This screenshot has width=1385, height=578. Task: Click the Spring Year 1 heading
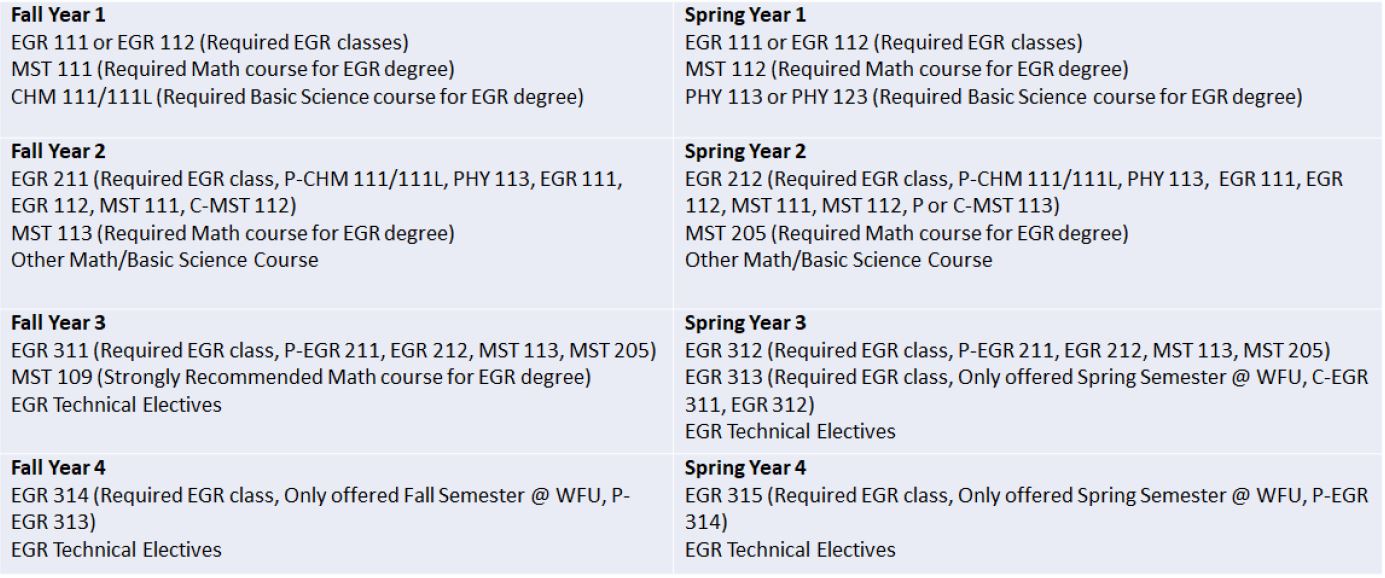pos(745,16)
